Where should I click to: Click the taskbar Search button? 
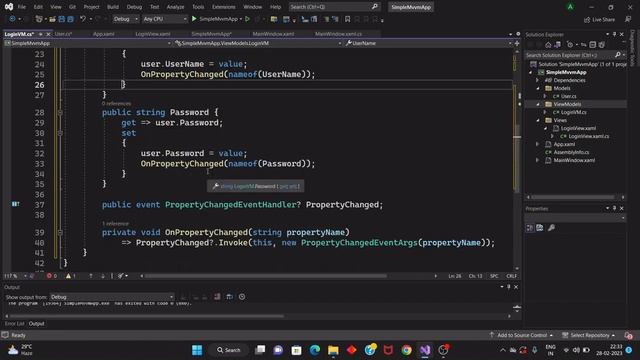click(229, 350)
